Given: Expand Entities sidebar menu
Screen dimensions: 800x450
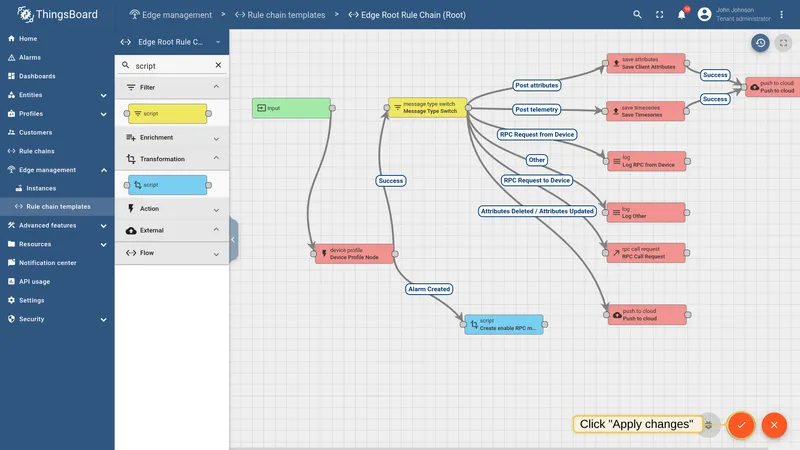Looking at the screenshot, I should (57, 95).
